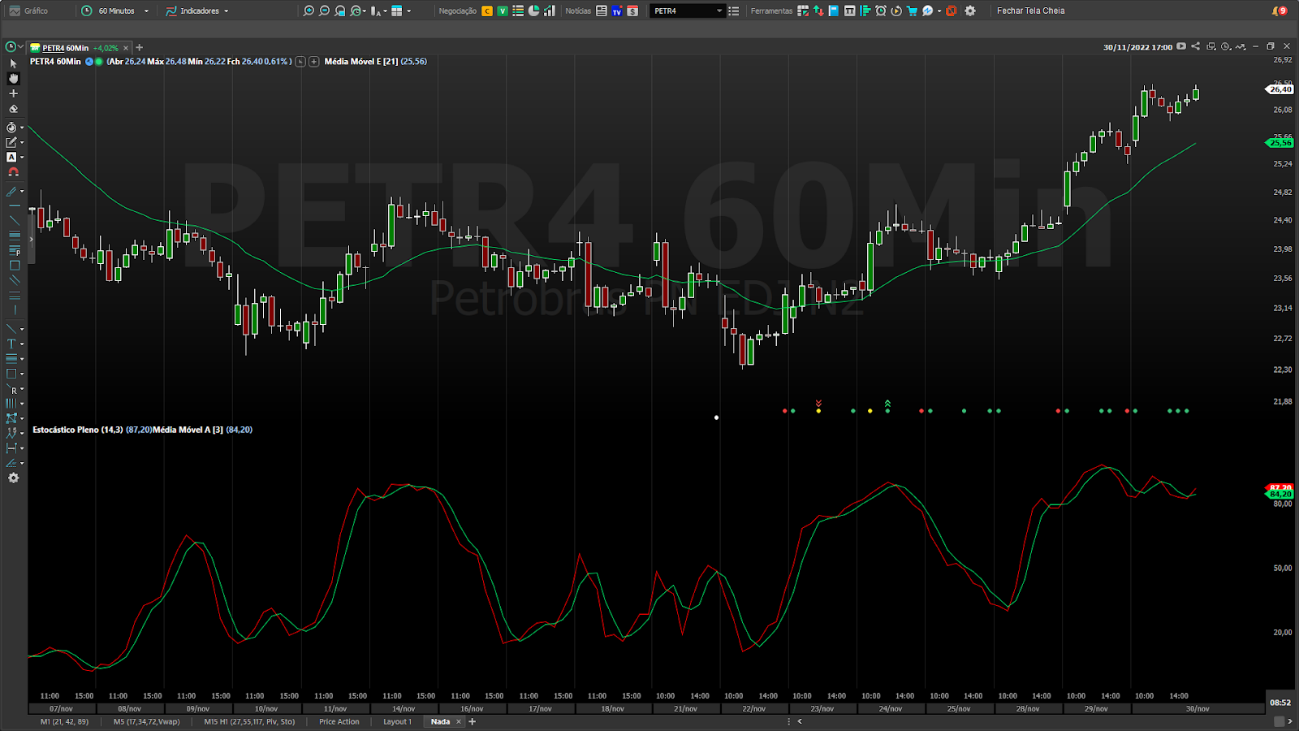Expand the chat icon dropdown arrow

click(x=939, y=11)
